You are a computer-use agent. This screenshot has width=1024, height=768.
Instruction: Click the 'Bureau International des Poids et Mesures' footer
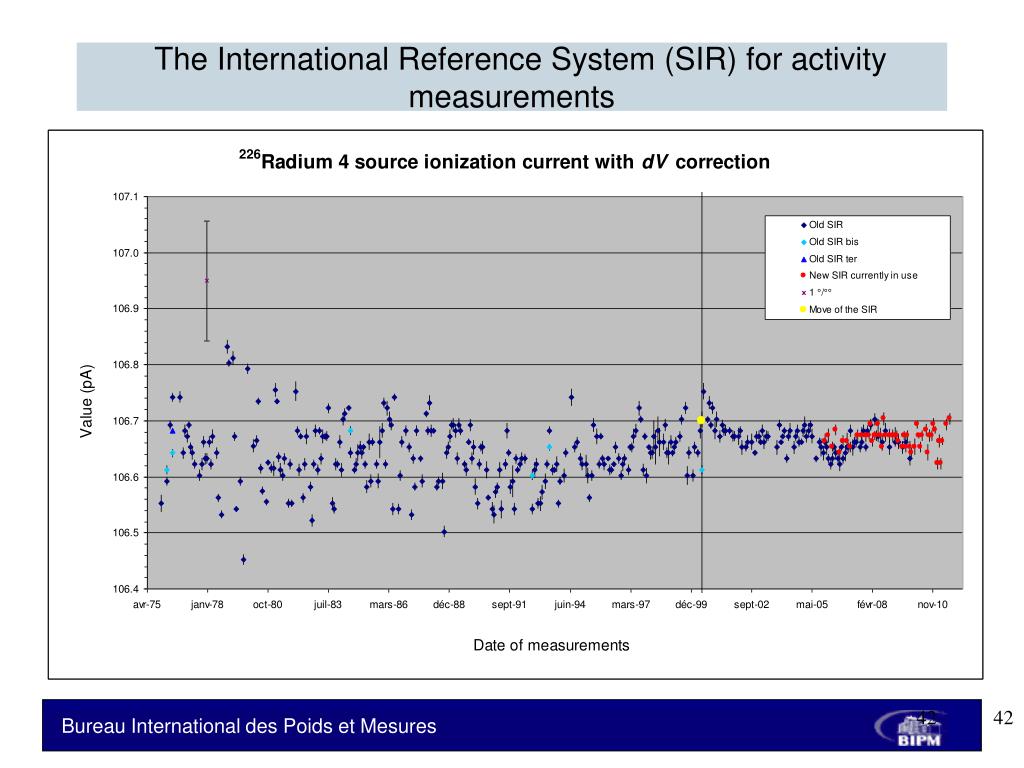pos(249,726)
